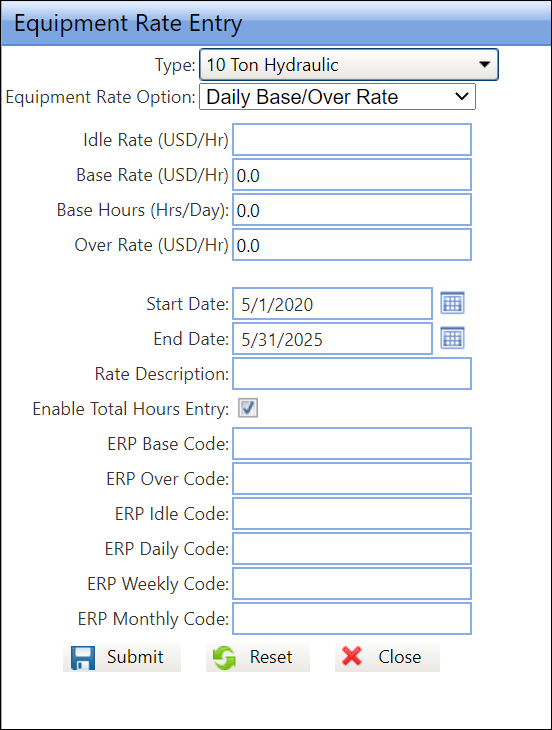Select the Base Rate (USD/Hr) field

pos(352,175)
